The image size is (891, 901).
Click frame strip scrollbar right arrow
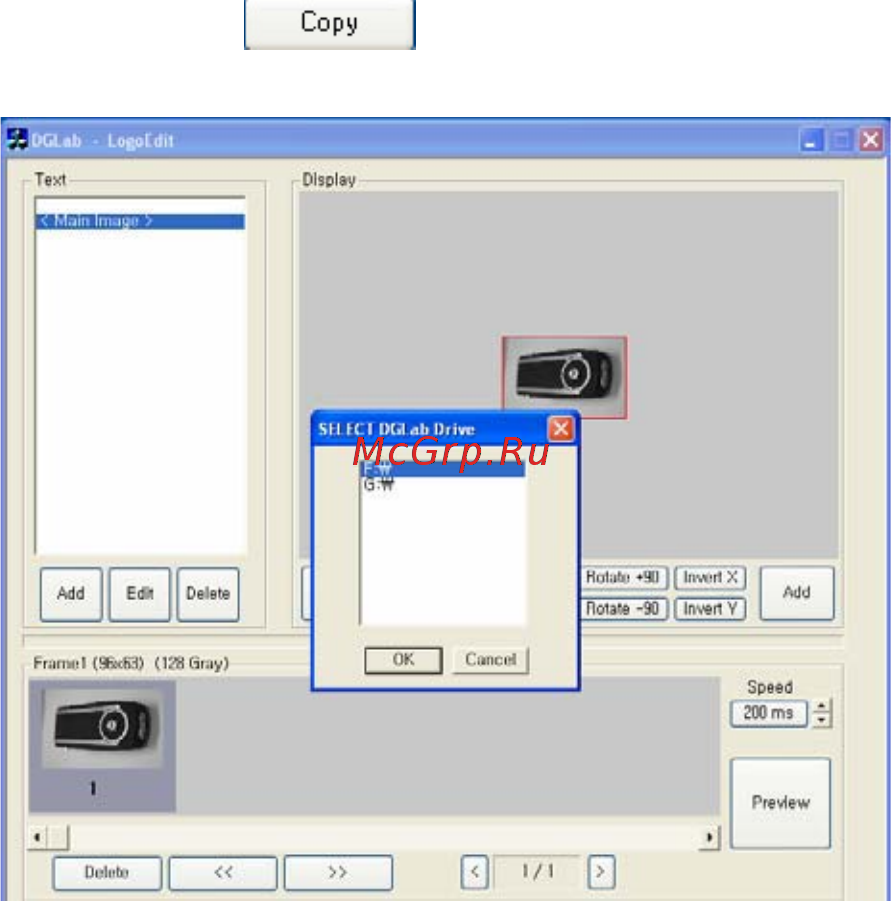click(x=710, y=837)
